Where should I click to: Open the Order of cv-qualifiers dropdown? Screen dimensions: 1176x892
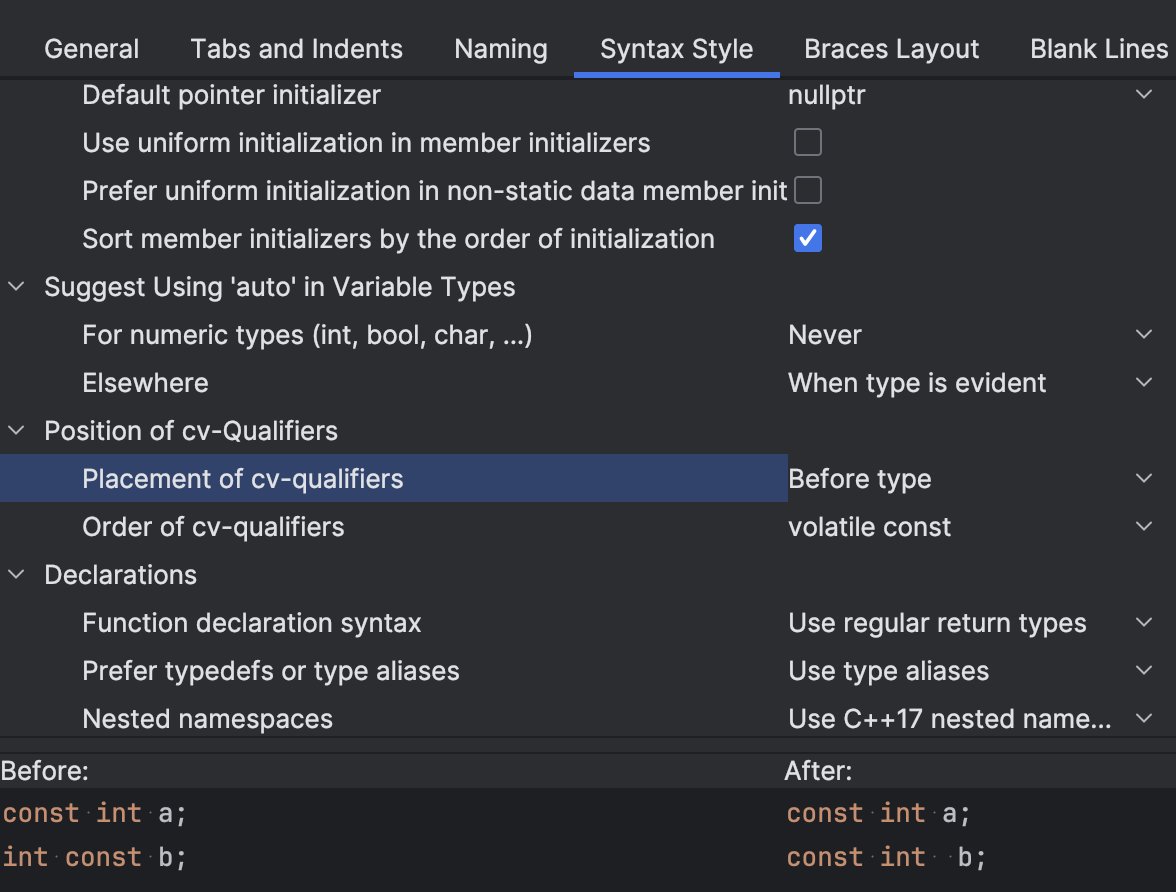coord(970,527)
